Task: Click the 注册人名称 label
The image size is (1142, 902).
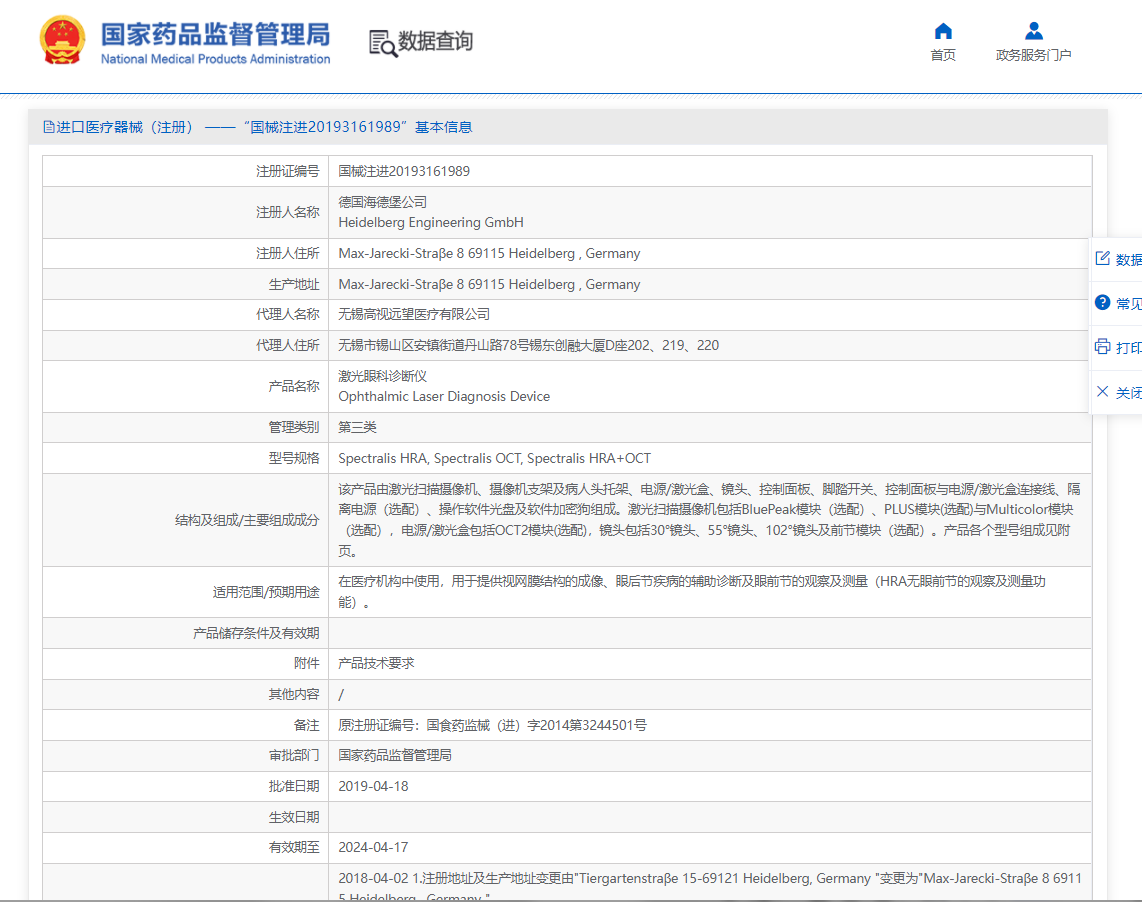Action: 287,212
